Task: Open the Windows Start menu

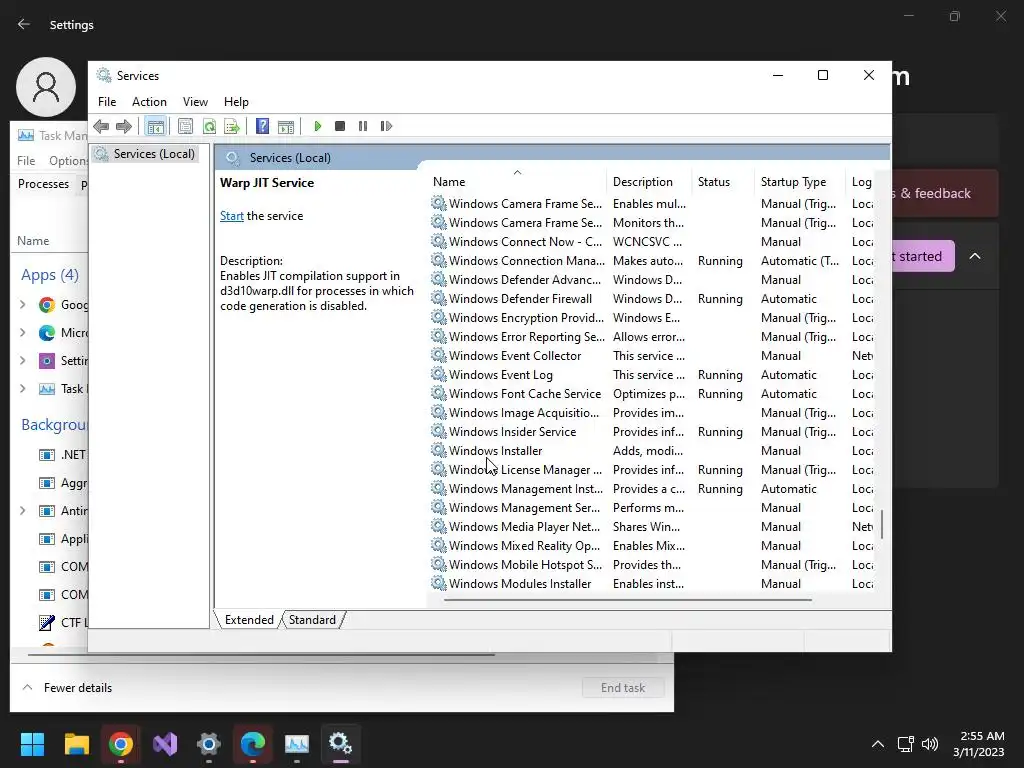Action: coord(32,744)
